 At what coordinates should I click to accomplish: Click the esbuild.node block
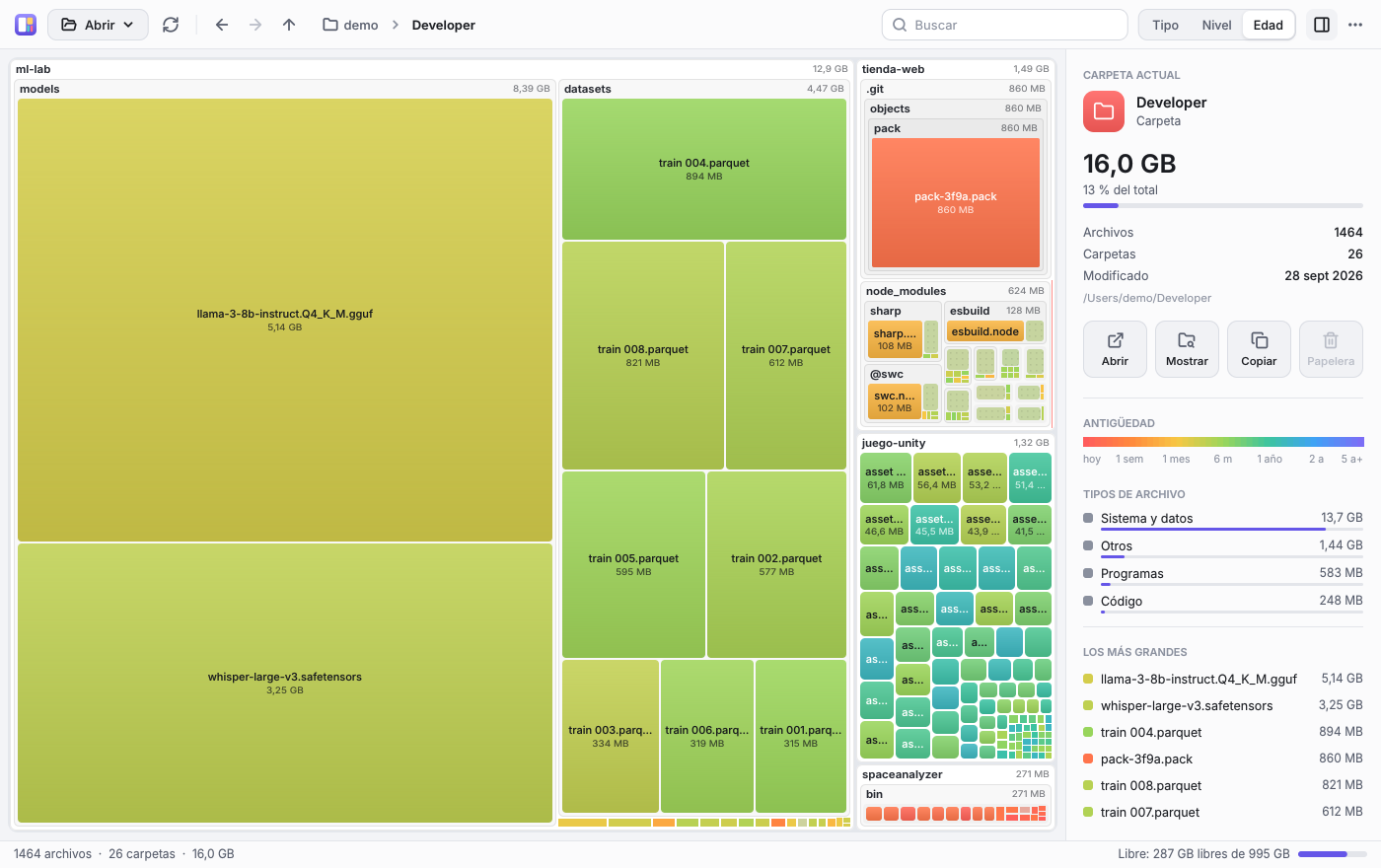click(984, 331)
